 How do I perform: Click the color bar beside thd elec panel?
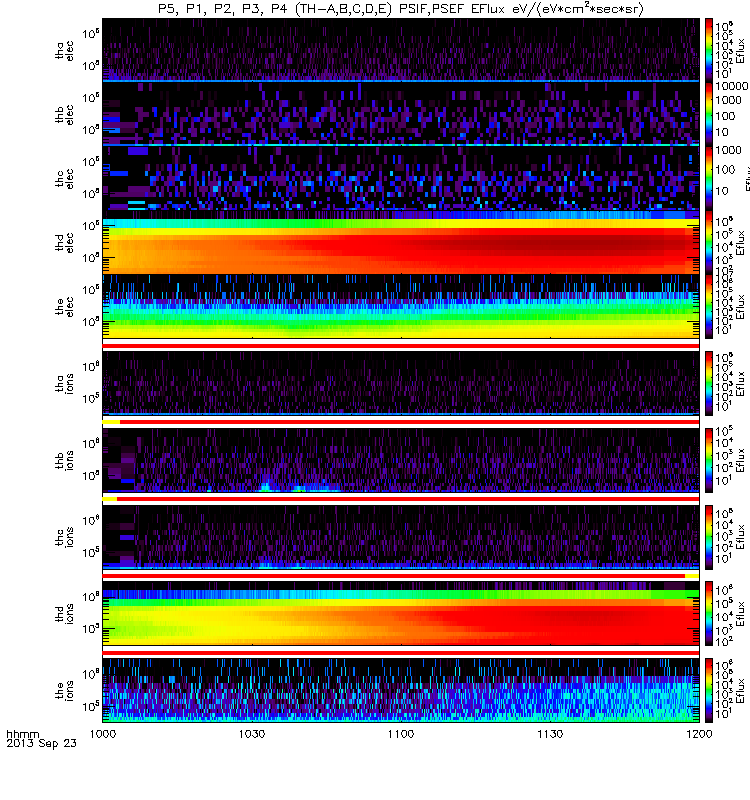709,242
